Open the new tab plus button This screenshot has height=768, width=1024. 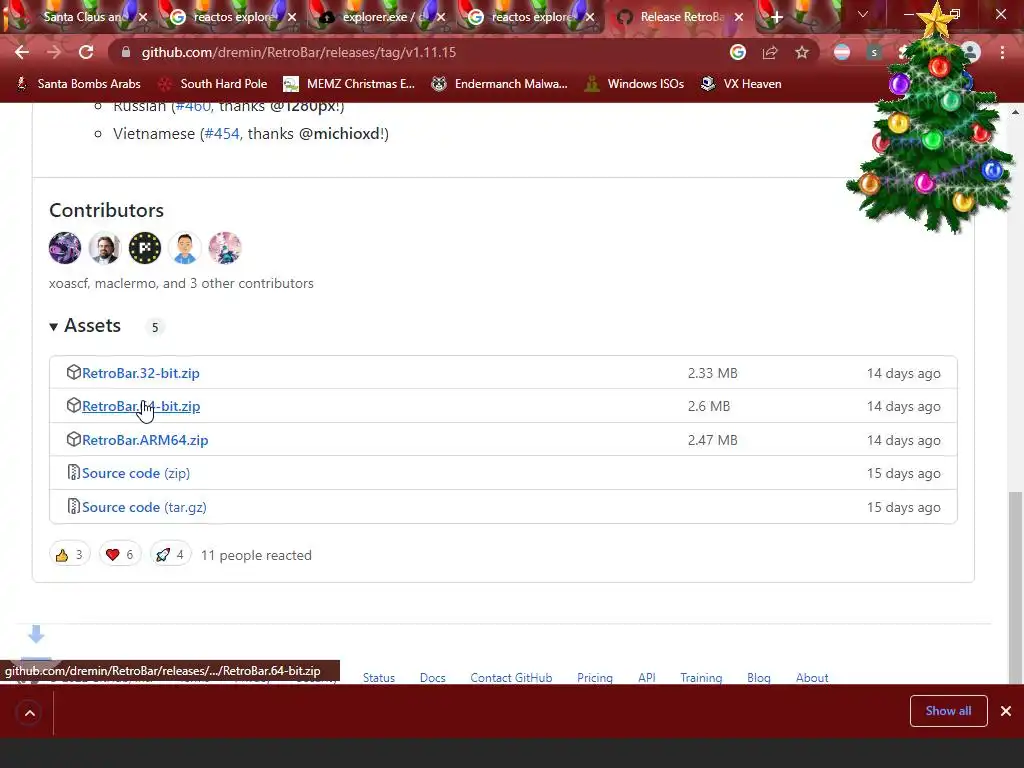coord(776,17)
